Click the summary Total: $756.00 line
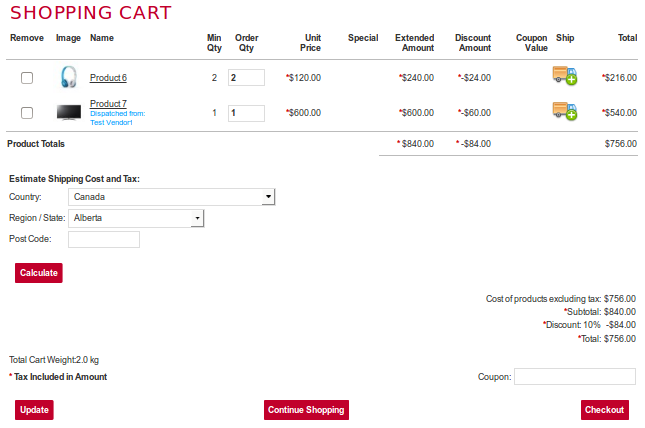The width and height of the screenshot is (645, 428). 607,339
